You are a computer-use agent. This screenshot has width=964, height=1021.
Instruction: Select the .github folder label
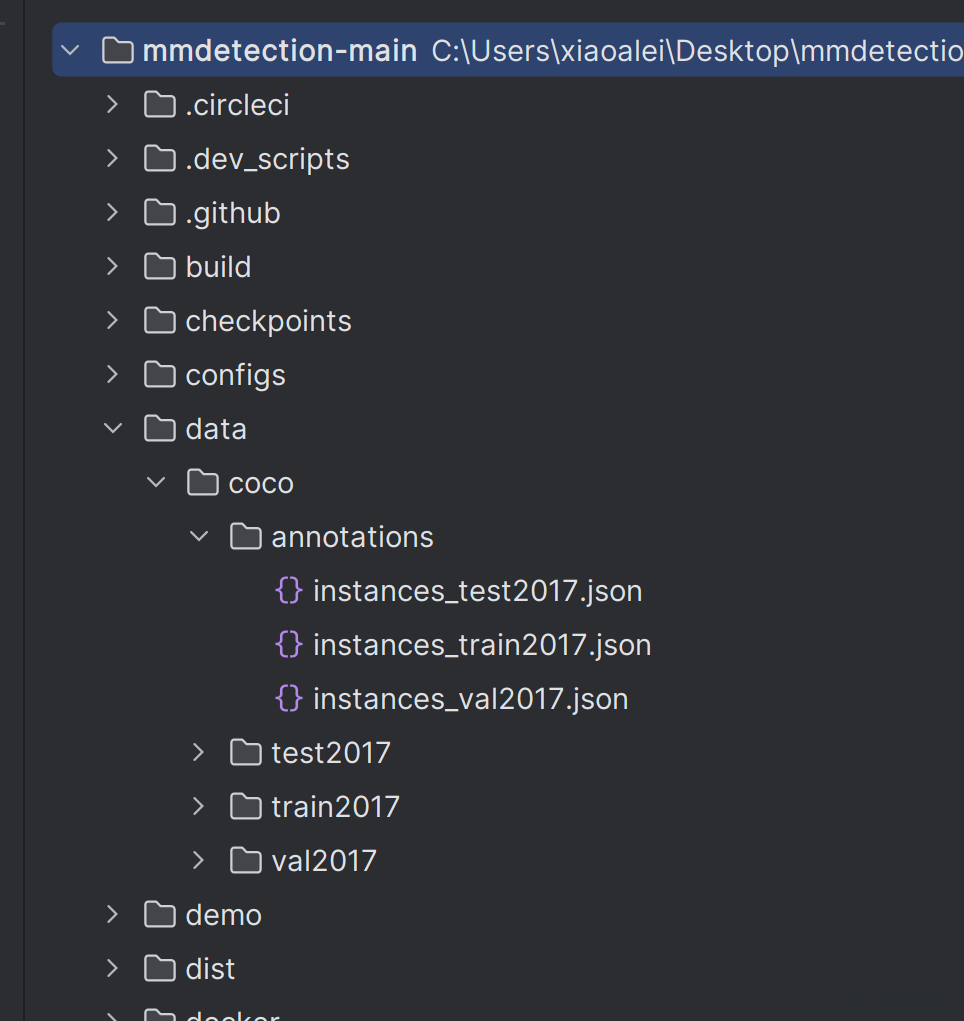point(232,213)
